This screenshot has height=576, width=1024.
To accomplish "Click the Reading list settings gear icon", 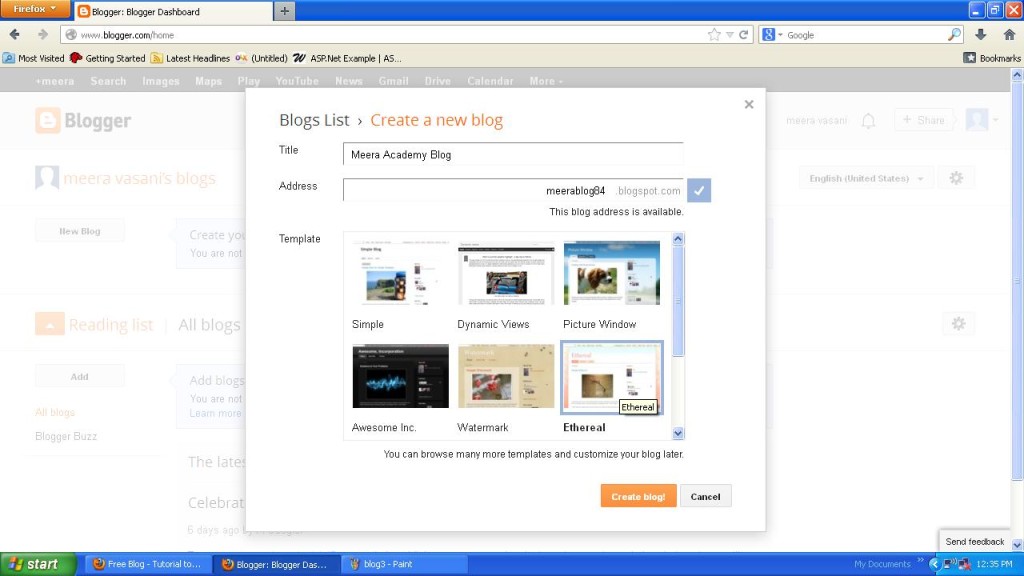I will click(959, 323).
